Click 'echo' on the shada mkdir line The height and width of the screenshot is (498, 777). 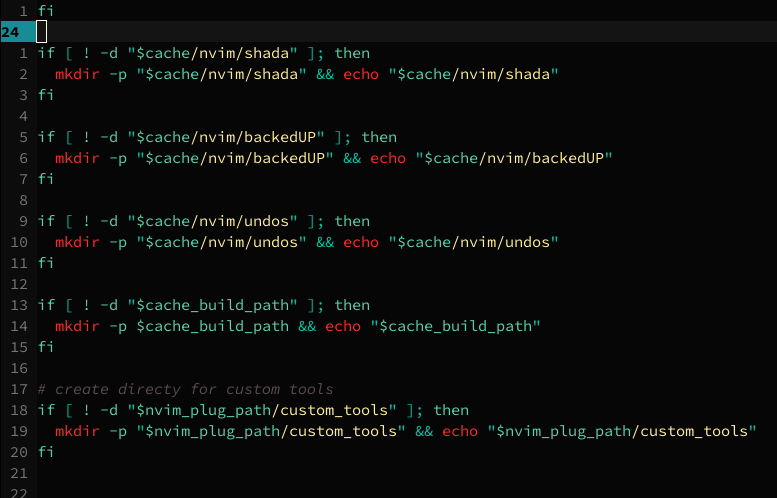(x=361, y=74)
